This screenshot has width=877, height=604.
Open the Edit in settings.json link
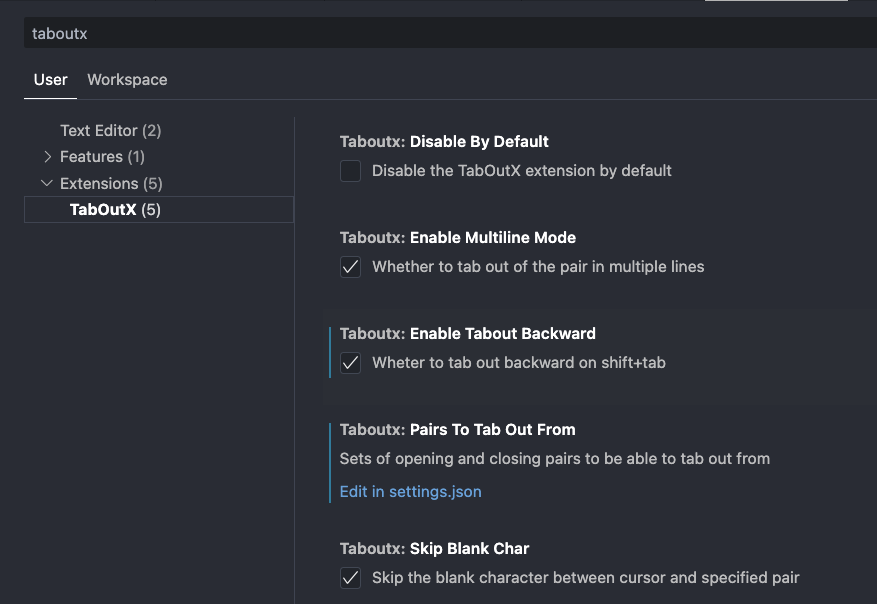pos(410,492)
